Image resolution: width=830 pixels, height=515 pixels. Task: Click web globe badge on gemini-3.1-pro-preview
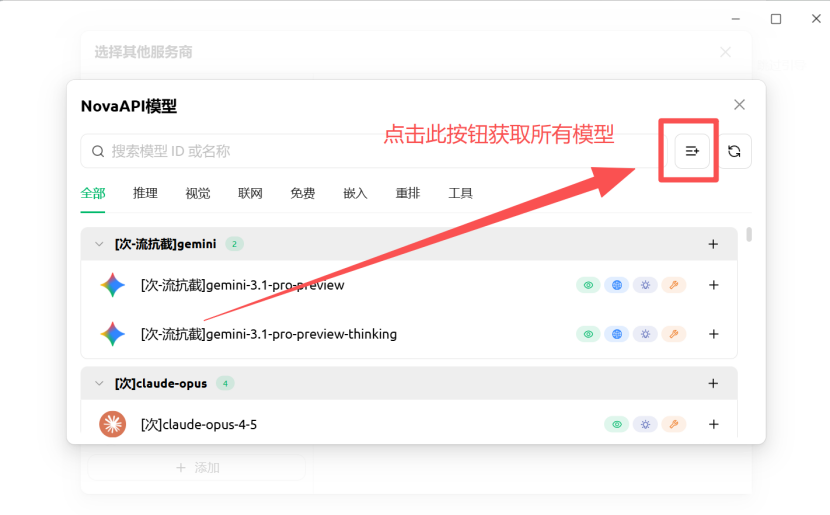point(617,285)
